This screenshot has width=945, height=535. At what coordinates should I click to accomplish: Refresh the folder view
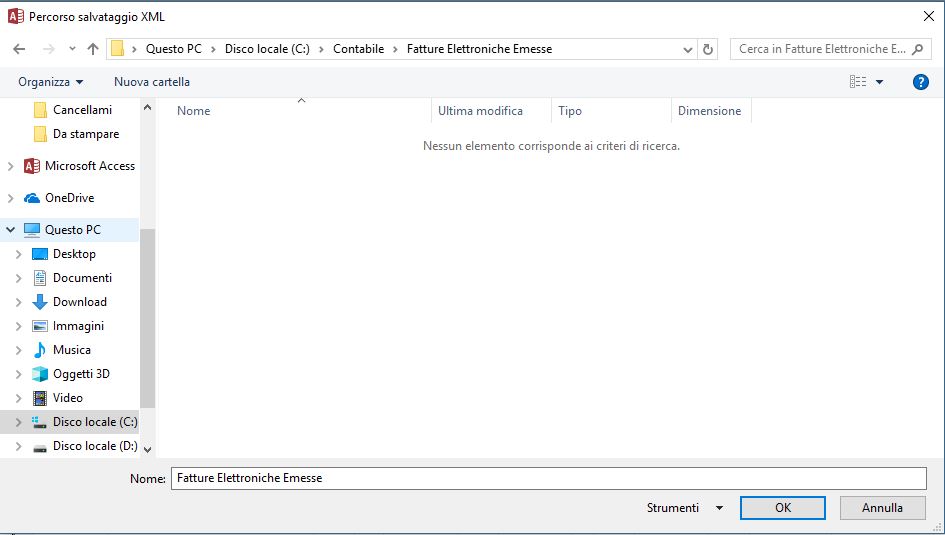[708, 49]
